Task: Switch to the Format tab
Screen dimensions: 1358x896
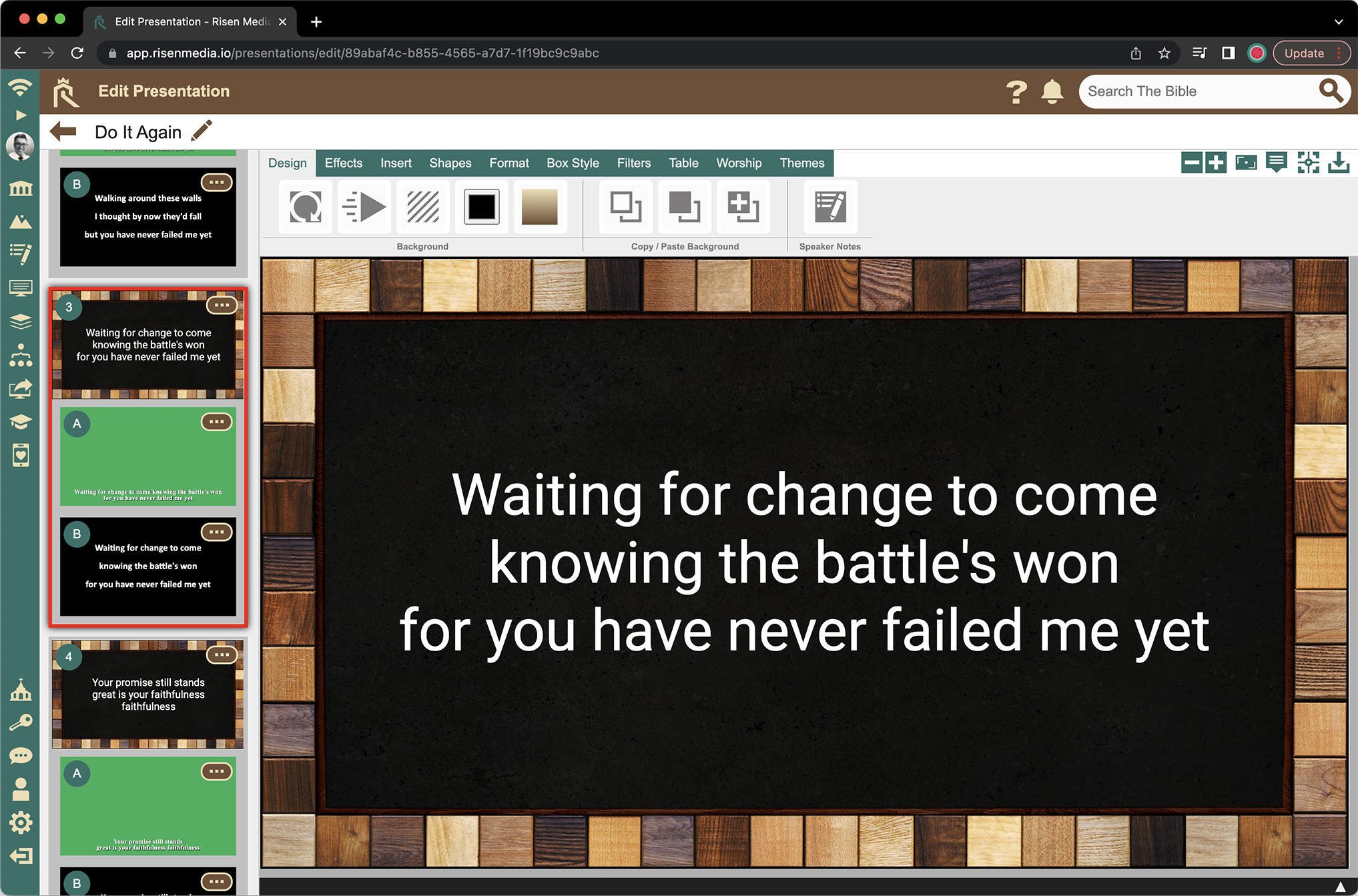Action: click(x=508, y=163)
